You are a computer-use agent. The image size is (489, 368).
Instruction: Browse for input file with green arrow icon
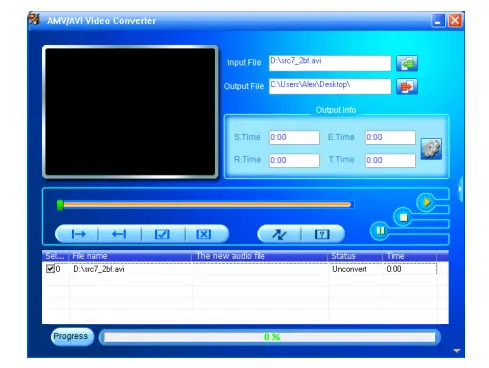coord(407,63)
